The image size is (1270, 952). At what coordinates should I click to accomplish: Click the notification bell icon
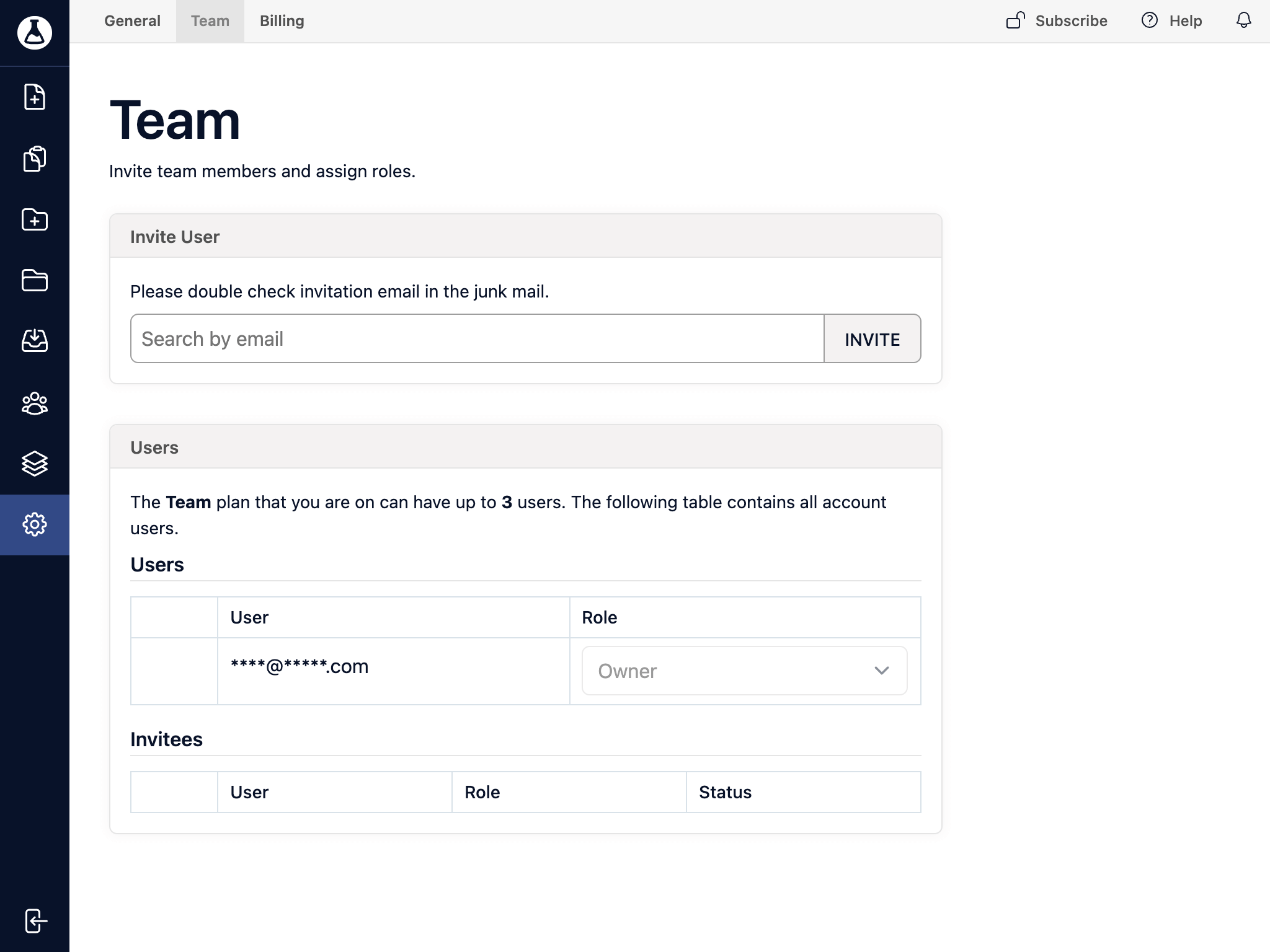pyautogui.click(x=1244, y=20)
